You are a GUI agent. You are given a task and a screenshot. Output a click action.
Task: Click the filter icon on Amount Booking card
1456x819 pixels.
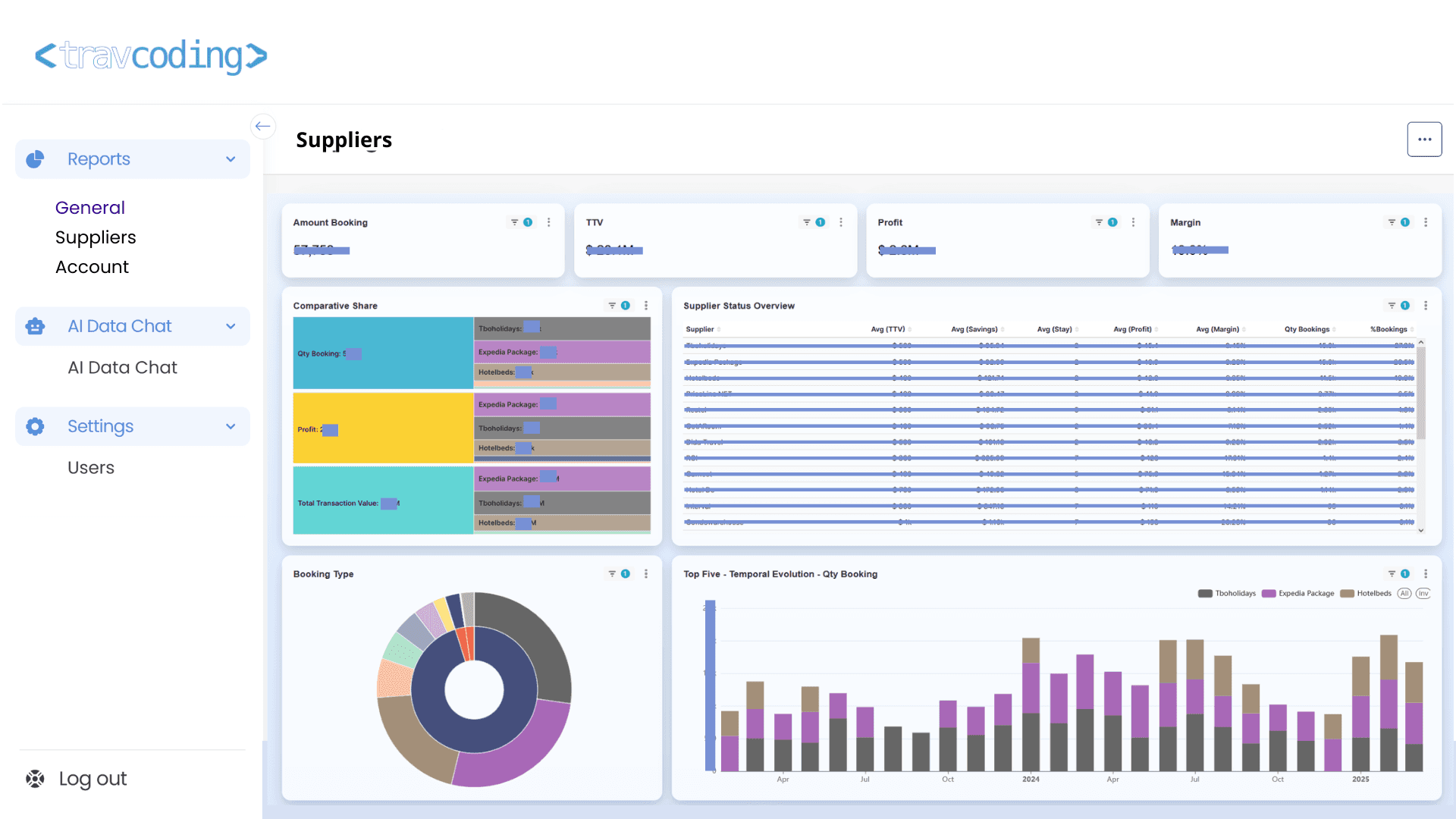[514, 222]
